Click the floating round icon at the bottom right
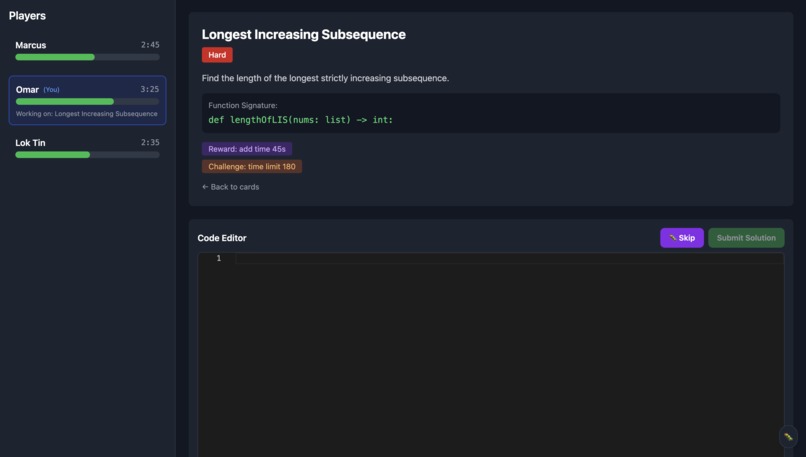 tap(788, 436)
